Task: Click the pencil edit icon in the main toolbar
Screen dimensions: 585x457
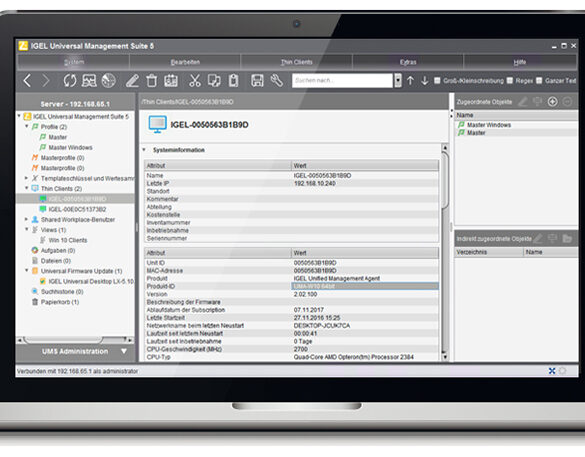Action: pyautogui.click(x=132, y=81)
